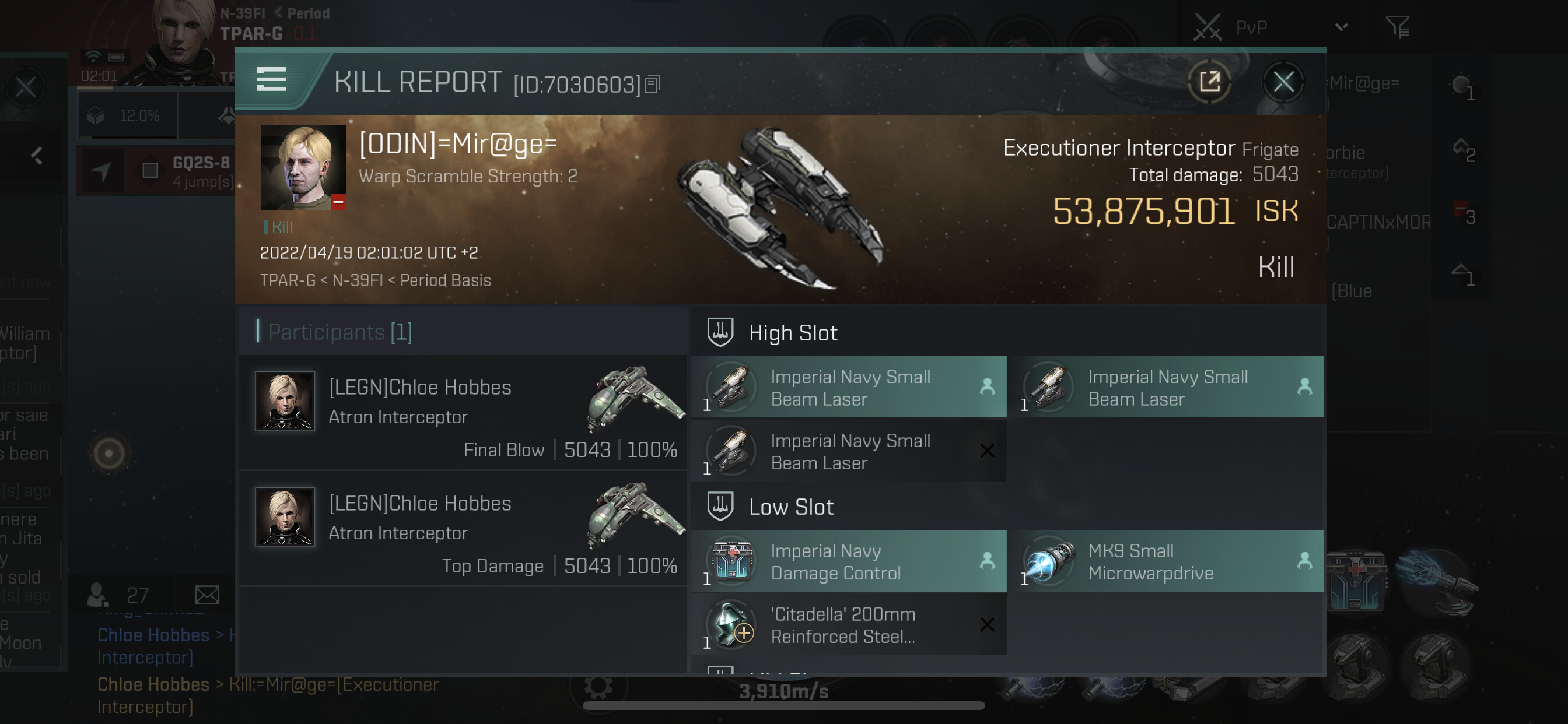Select Chloe Hobbes Final Blow entry
The width and height of the screenshot is (1568, 724).
pos(463,413)
